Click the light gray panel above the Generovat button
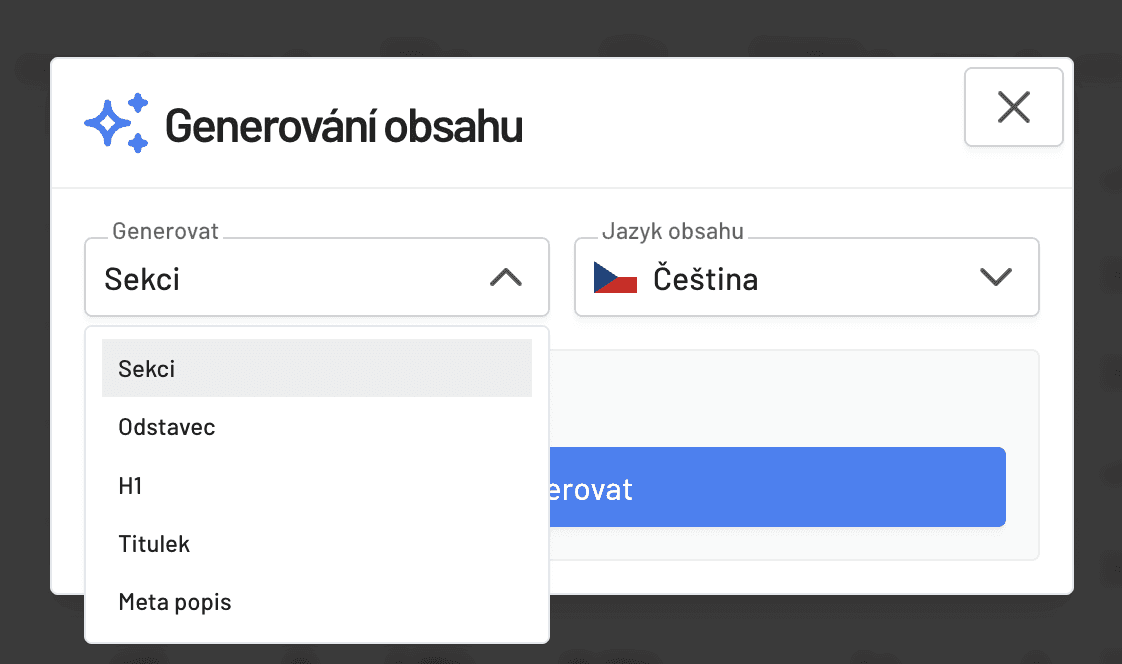The width and height of the screenshot is (1122, 664). click(794, 398)
